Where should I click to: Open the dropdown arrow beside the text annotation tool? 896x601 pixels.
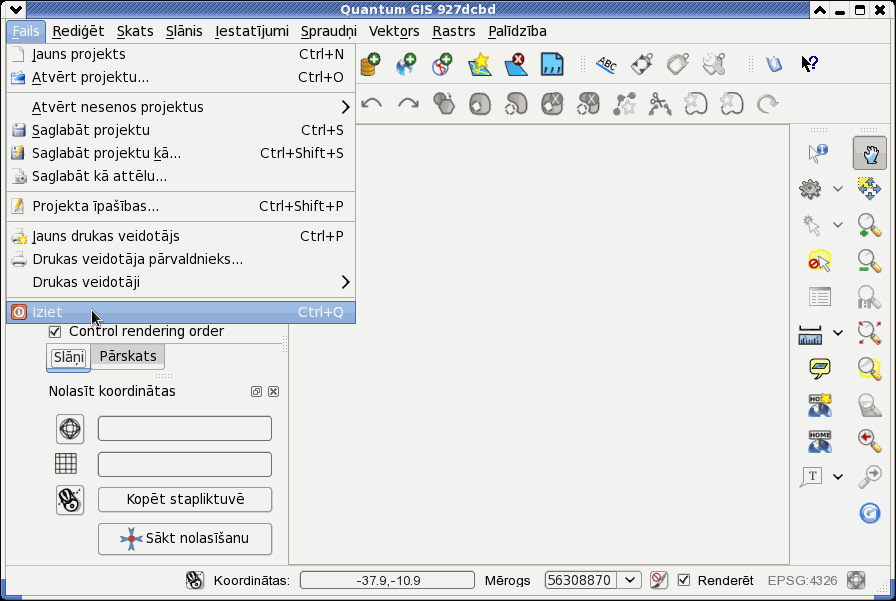click(838, 476)
